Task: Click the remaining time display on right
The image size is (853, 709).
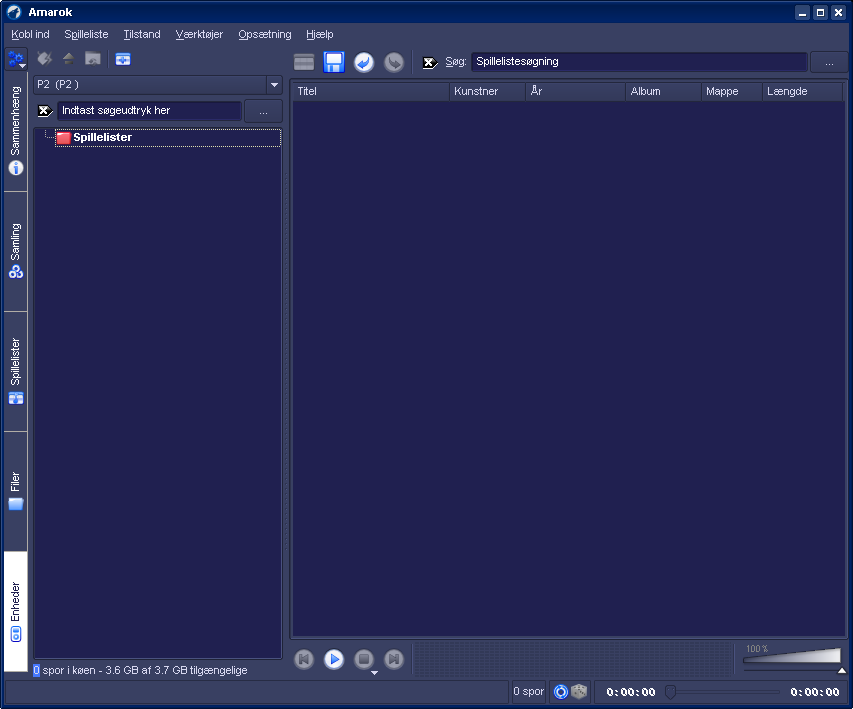Action: 814,692
